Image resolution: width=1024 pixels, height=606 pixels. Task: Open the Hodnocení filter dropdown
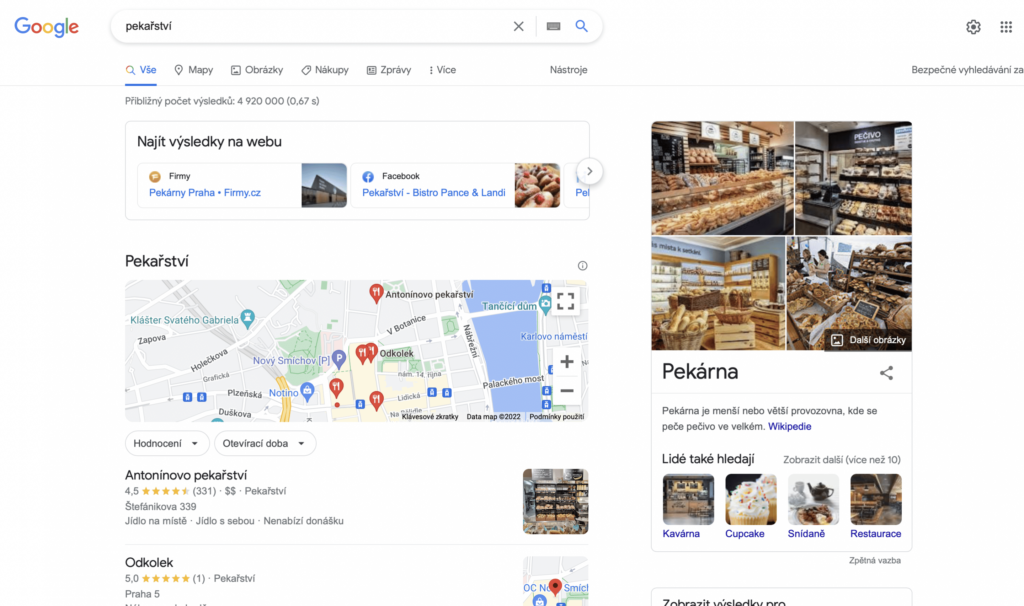coord(167,443)
